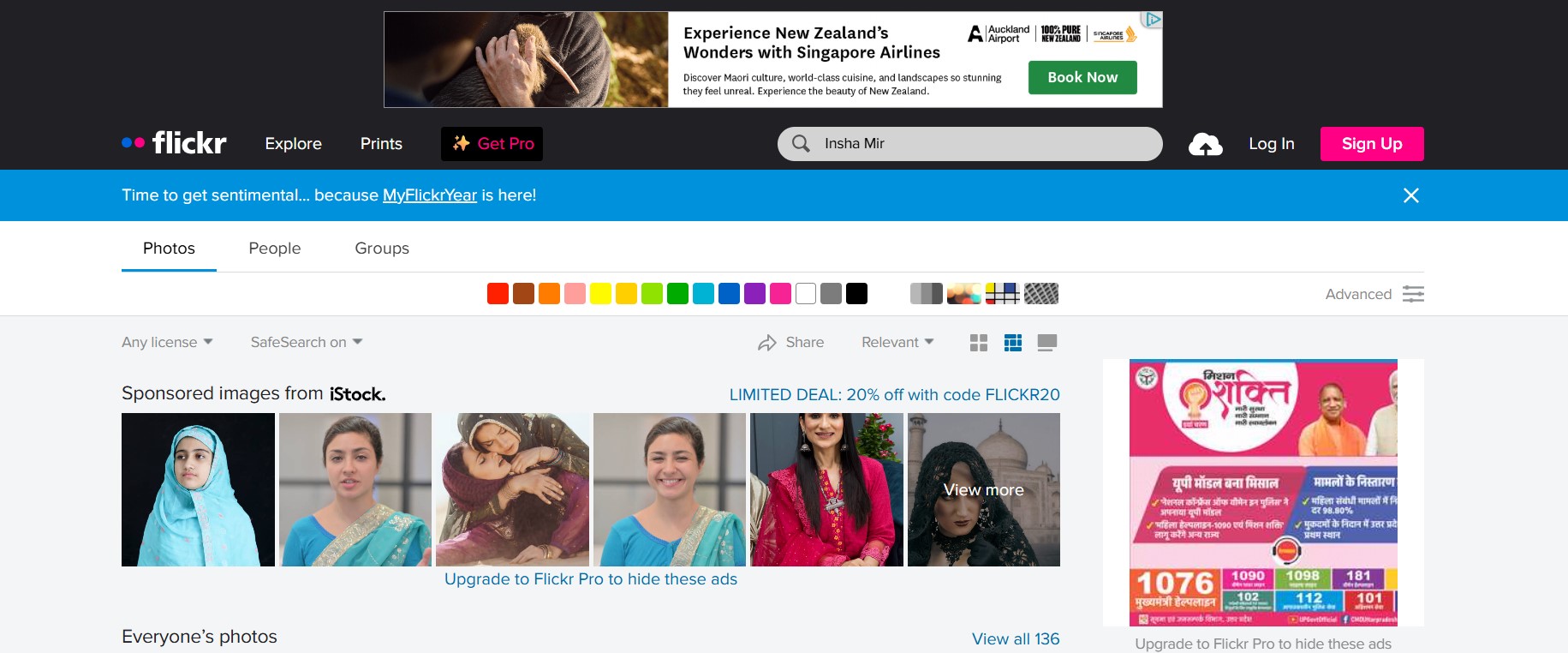Open thumbnail of woman in red outfit
This screenshot has width=1568, height=653.
tap(826, 489)
